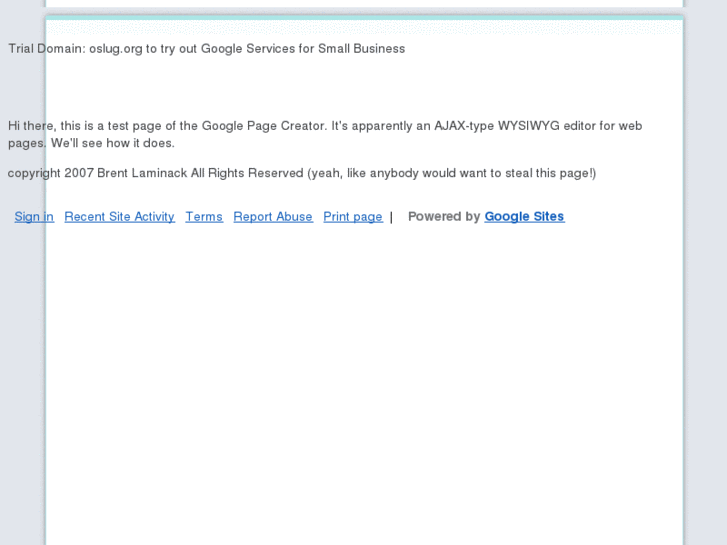Click the words "Google Page Creator"
The image size is (727, 545).
(x=264, y=126)
